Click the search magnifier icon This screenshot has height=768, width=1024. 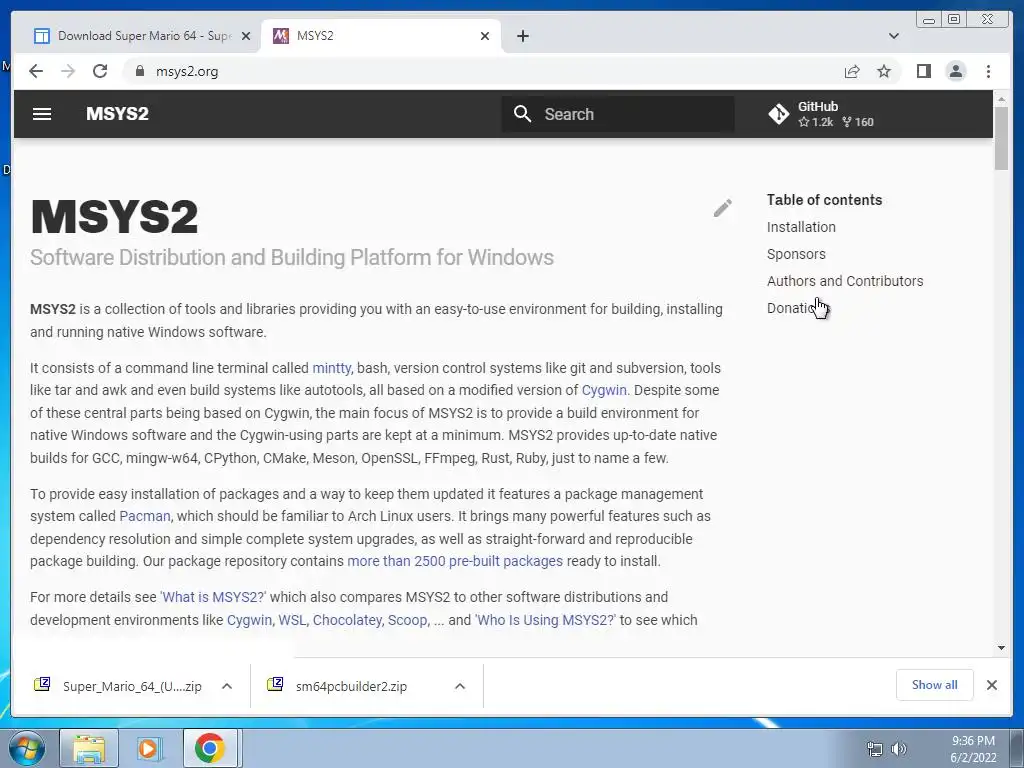[x=522, y=114]
